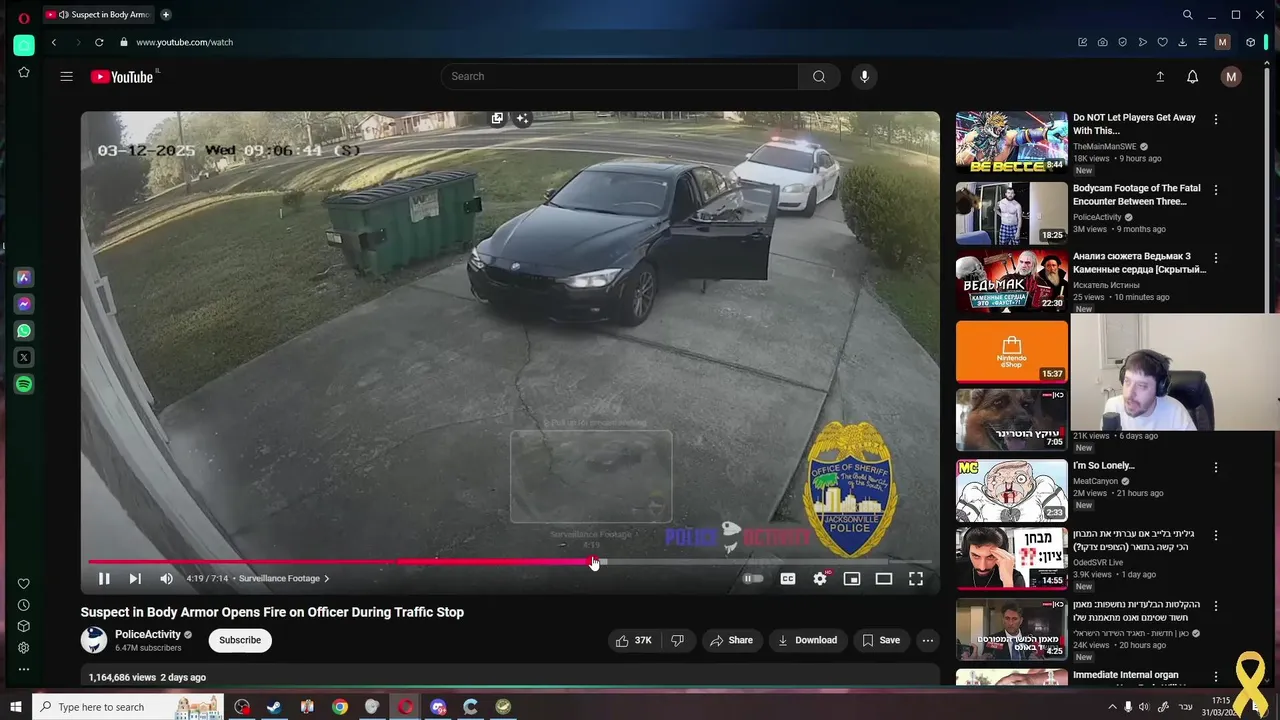Viewport: 1280px width, 720px height.
Task: Pop out the video into a floating window
Action: pos(497,118)
